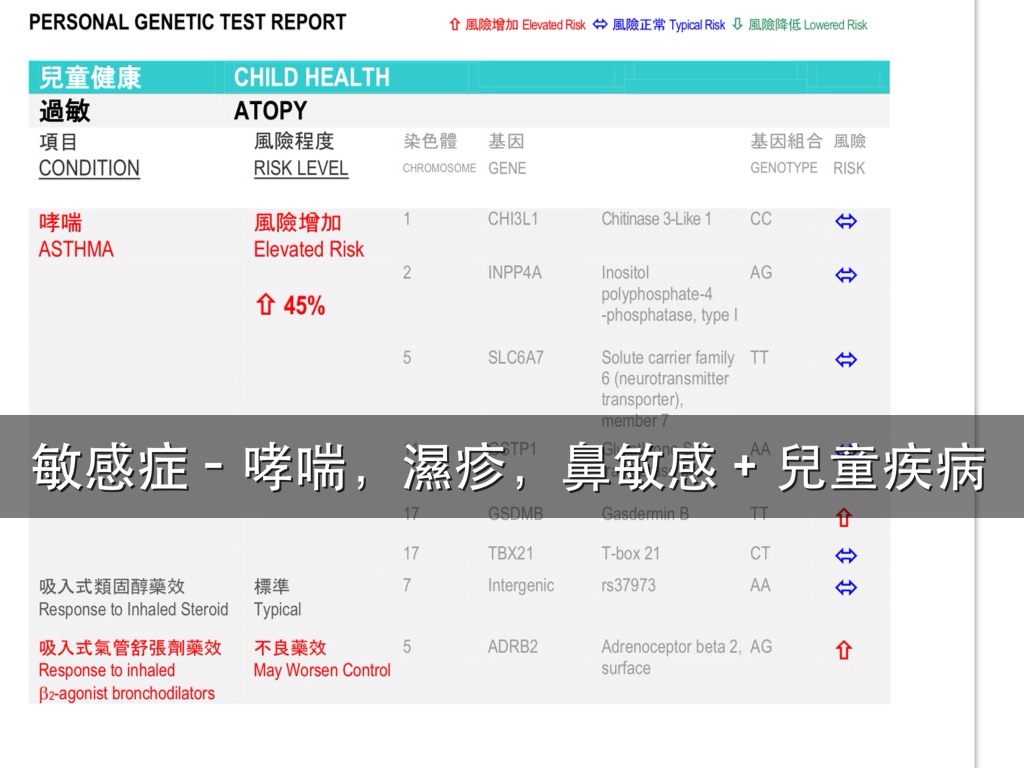The width and height of the screenshot is (1024, 768).
Task: Click the blue risk arrow for CHI3L1
Action: tap(846, 222)
